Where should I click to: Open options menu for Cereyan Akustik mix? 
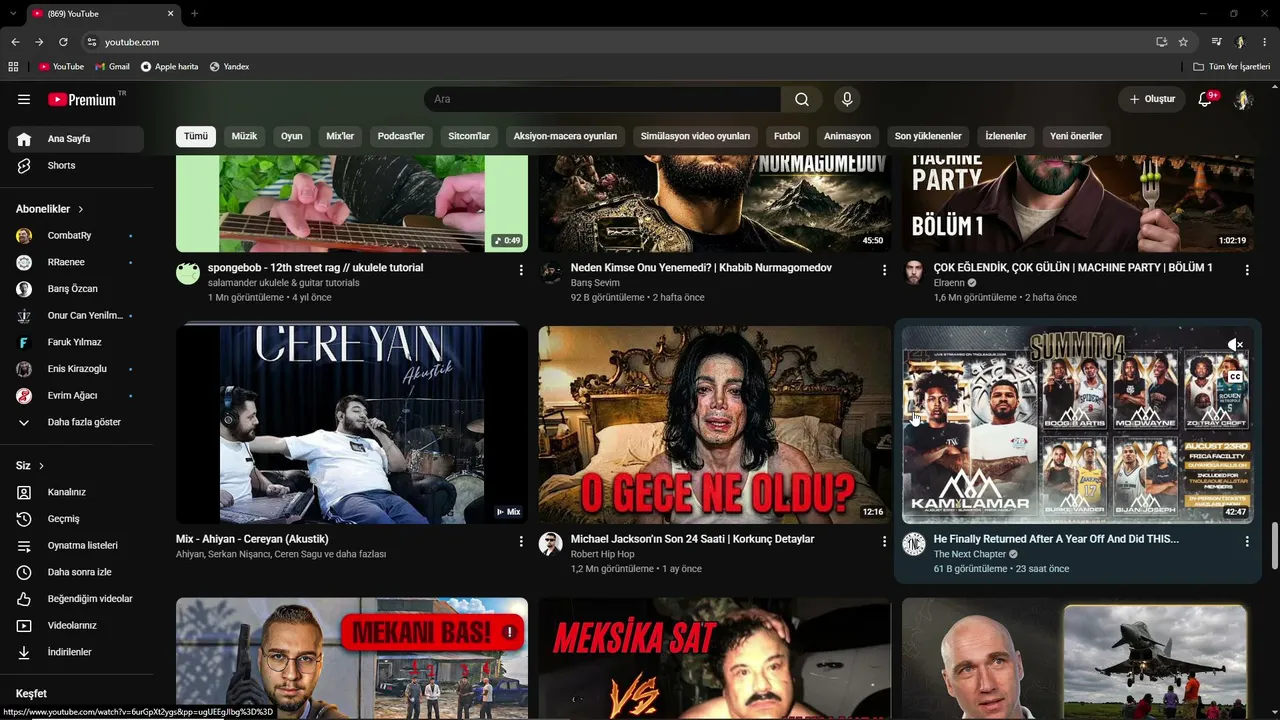(521, 541)
